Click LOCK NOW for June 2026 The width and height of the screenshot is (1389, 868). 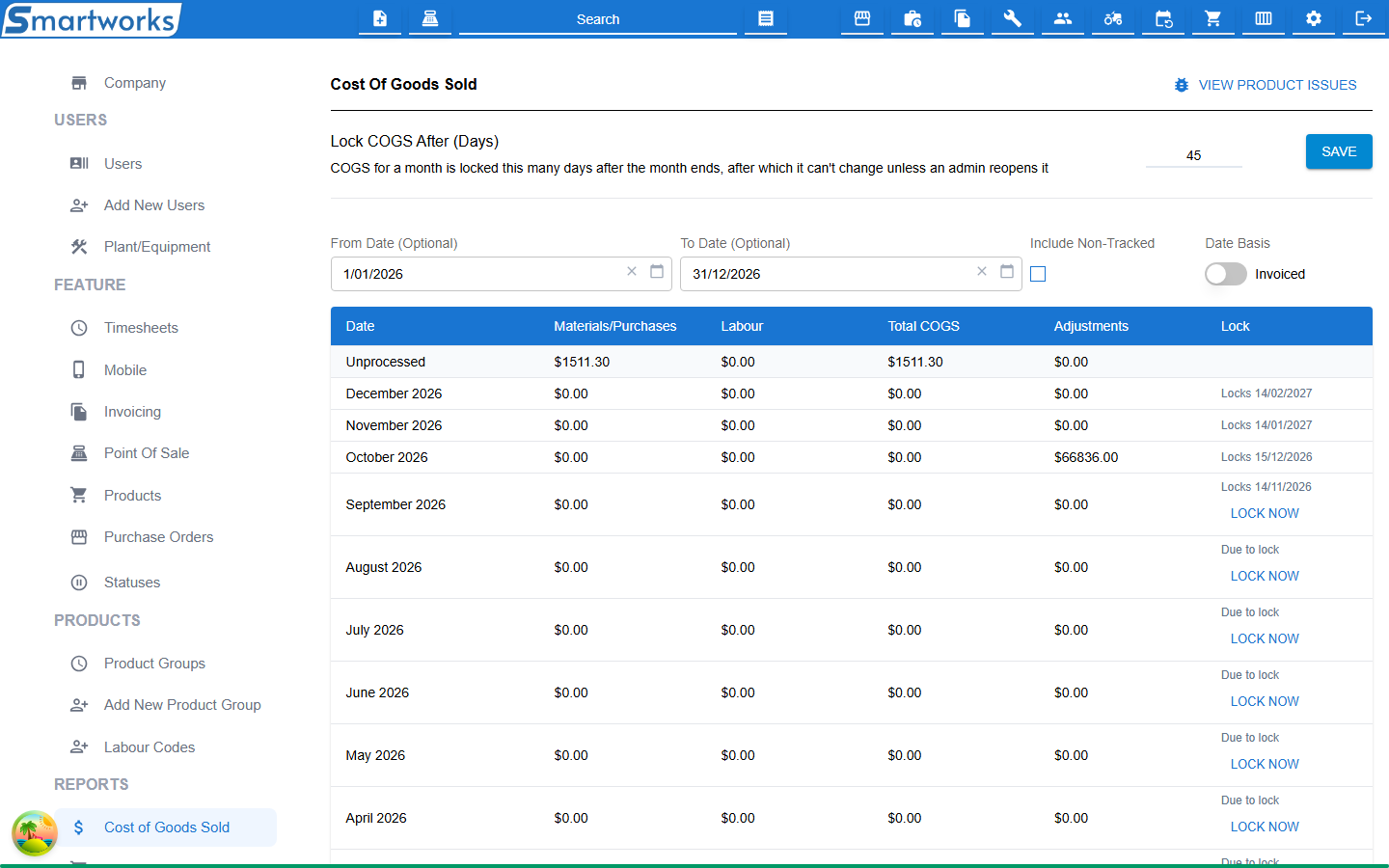pos(1265,701)
